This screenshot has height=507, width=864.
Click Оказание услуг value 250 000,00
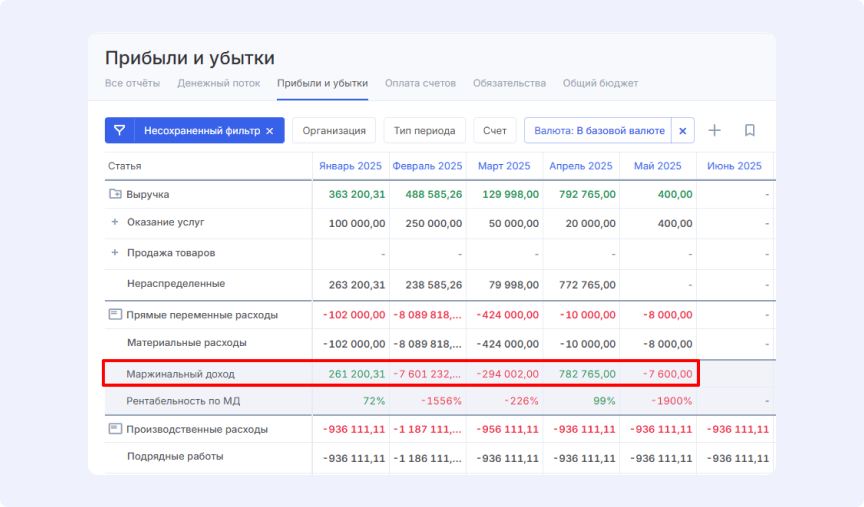click(434, 223)
